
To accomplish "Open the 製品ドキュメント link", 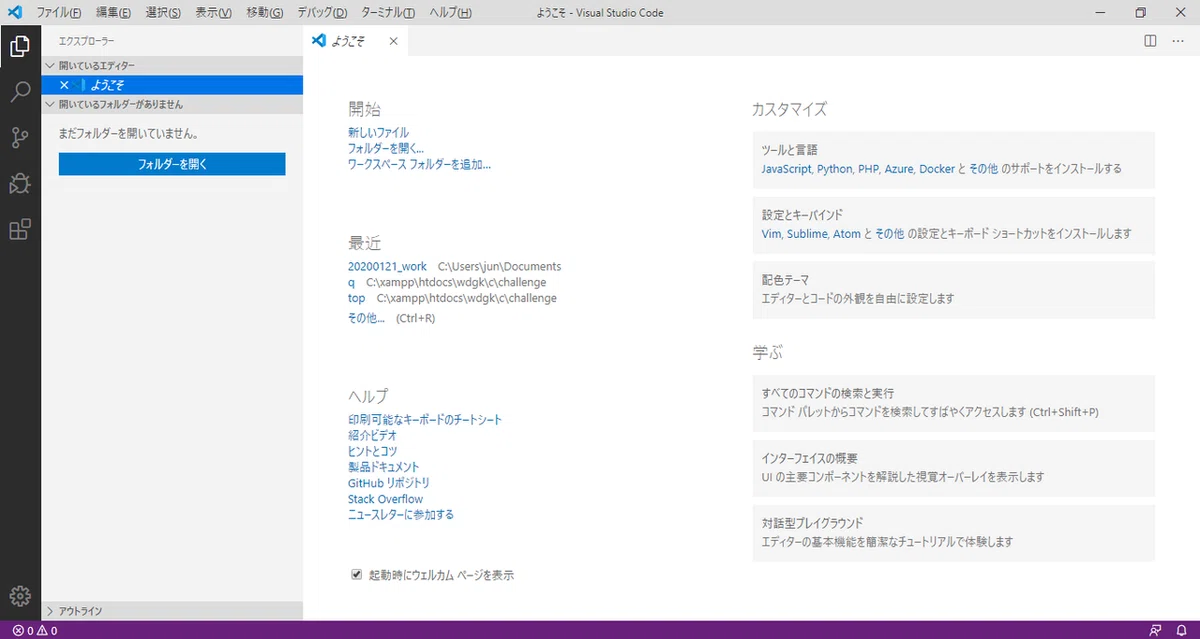I will pyautogui.click(x=383, y=467).
